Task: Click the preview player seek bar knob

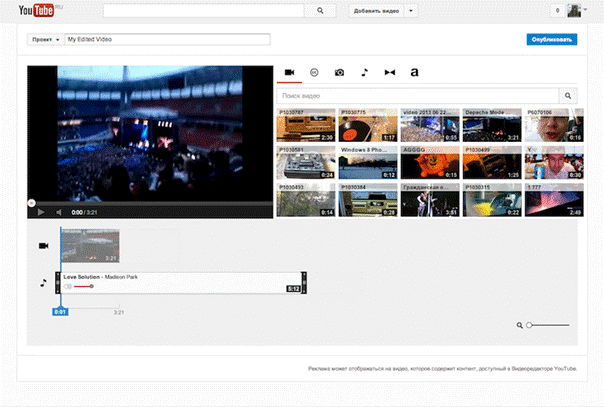Action: click(x=32, y=203)
